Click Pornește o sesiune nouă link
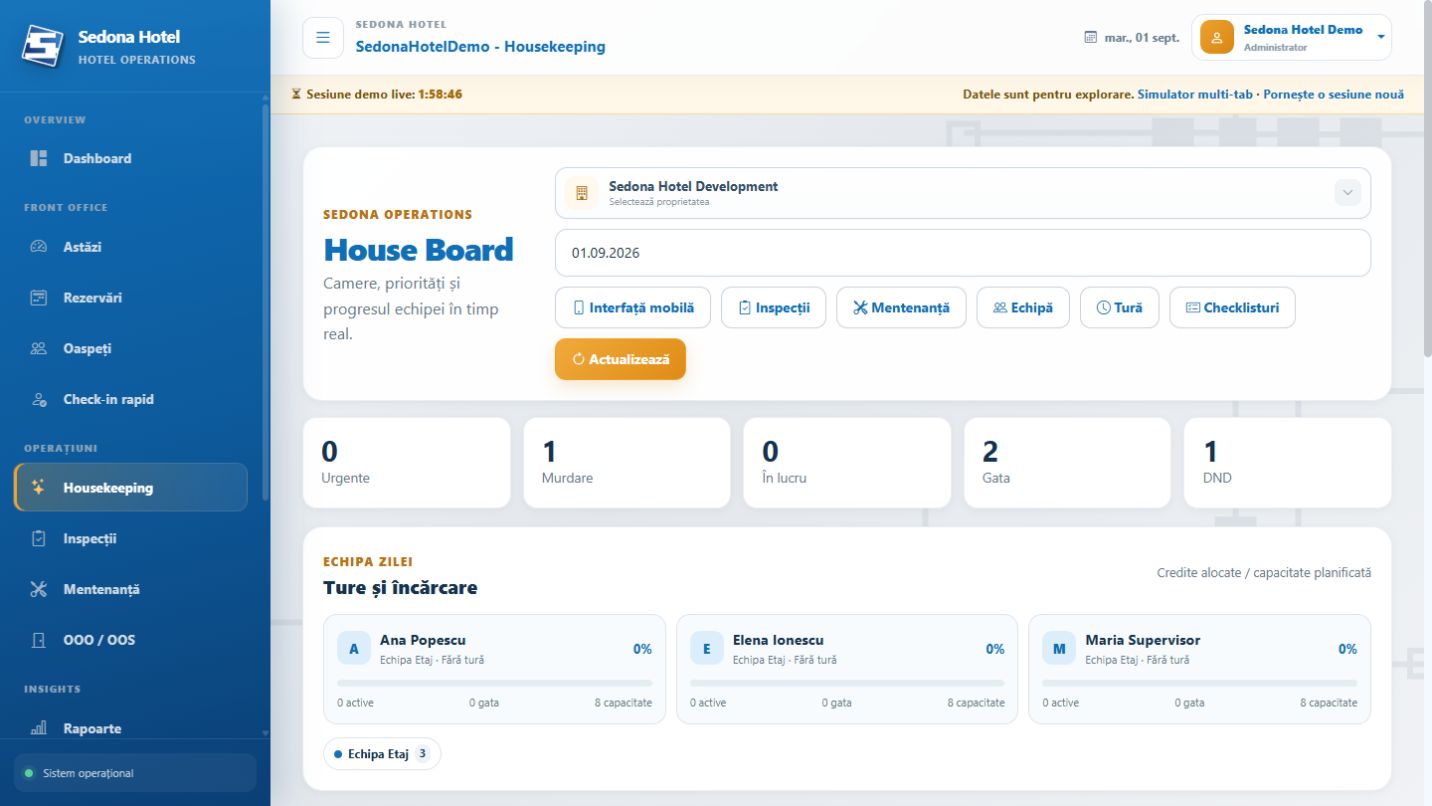Image resolution: width=1432 pixels, height=806 pixels. (x=1334, y=95)
